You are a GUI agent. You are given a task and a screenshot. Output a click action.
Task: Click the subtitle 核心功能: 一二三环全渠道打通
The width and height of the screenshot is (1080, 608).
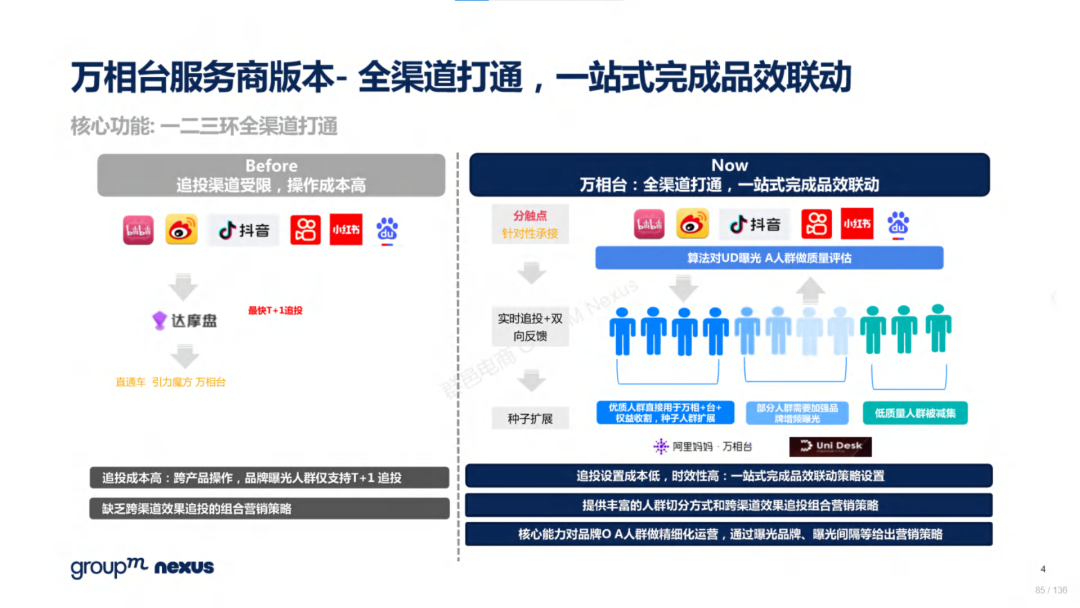coord(204,126)
